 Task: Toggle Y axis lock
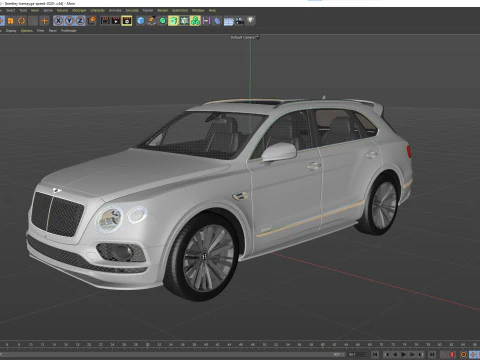(69, 21)
